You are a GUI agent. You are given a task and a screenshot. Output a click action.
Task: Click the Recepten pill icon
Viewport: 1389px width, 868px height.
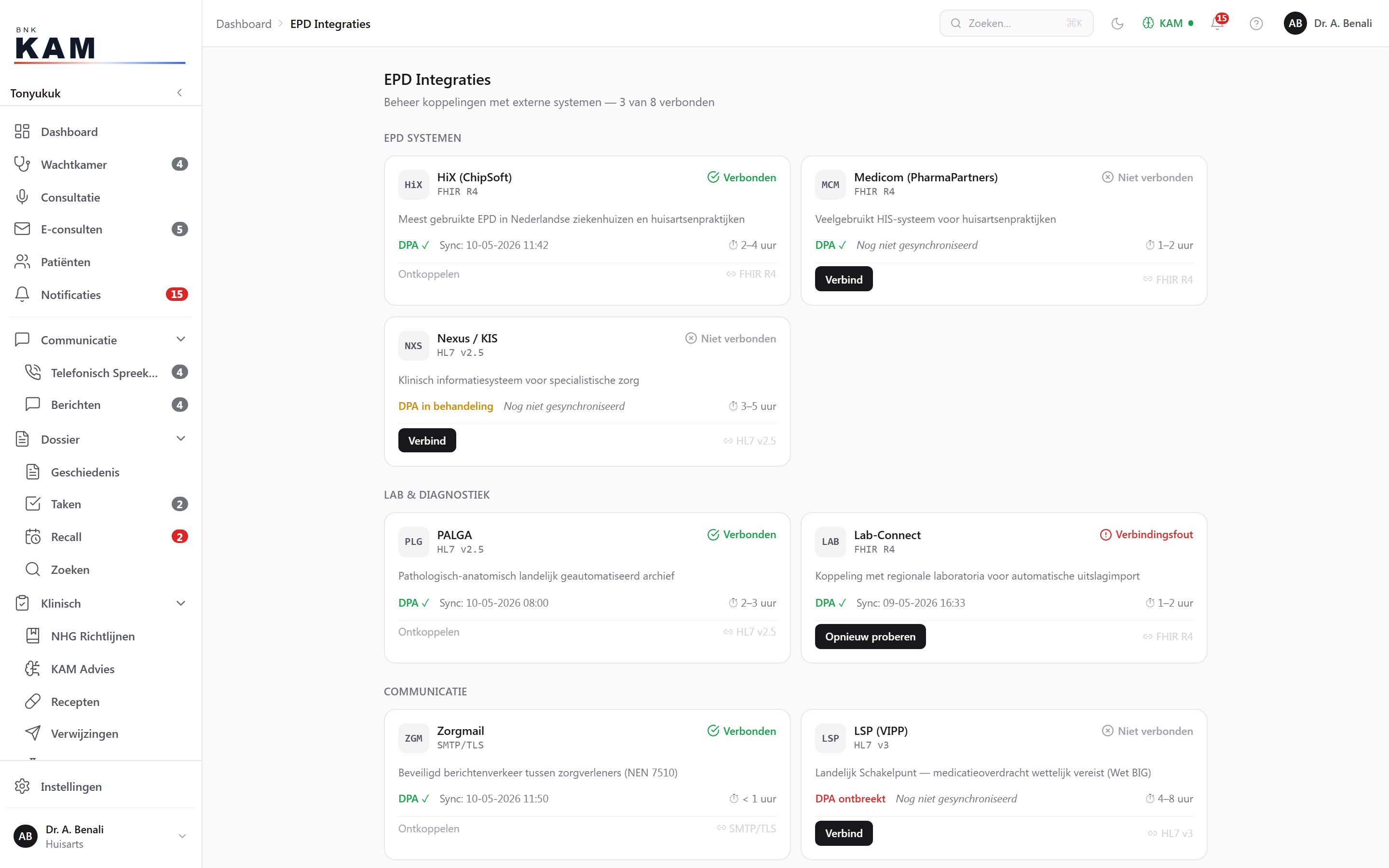pyautogui.click(x=33, y=702)
